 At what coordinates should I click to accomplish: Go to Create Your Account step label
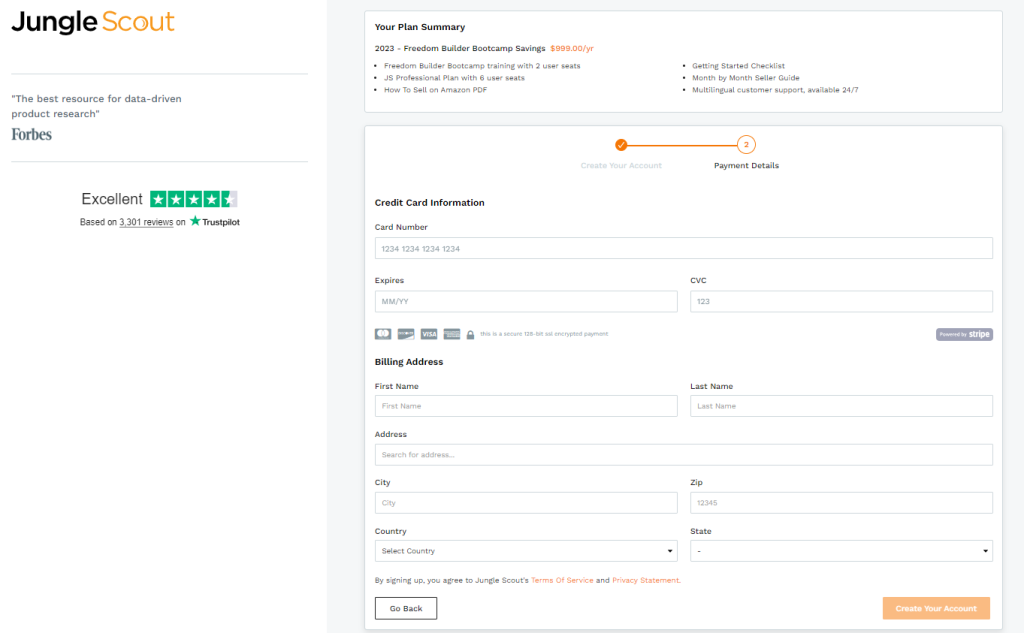[621, 166]
